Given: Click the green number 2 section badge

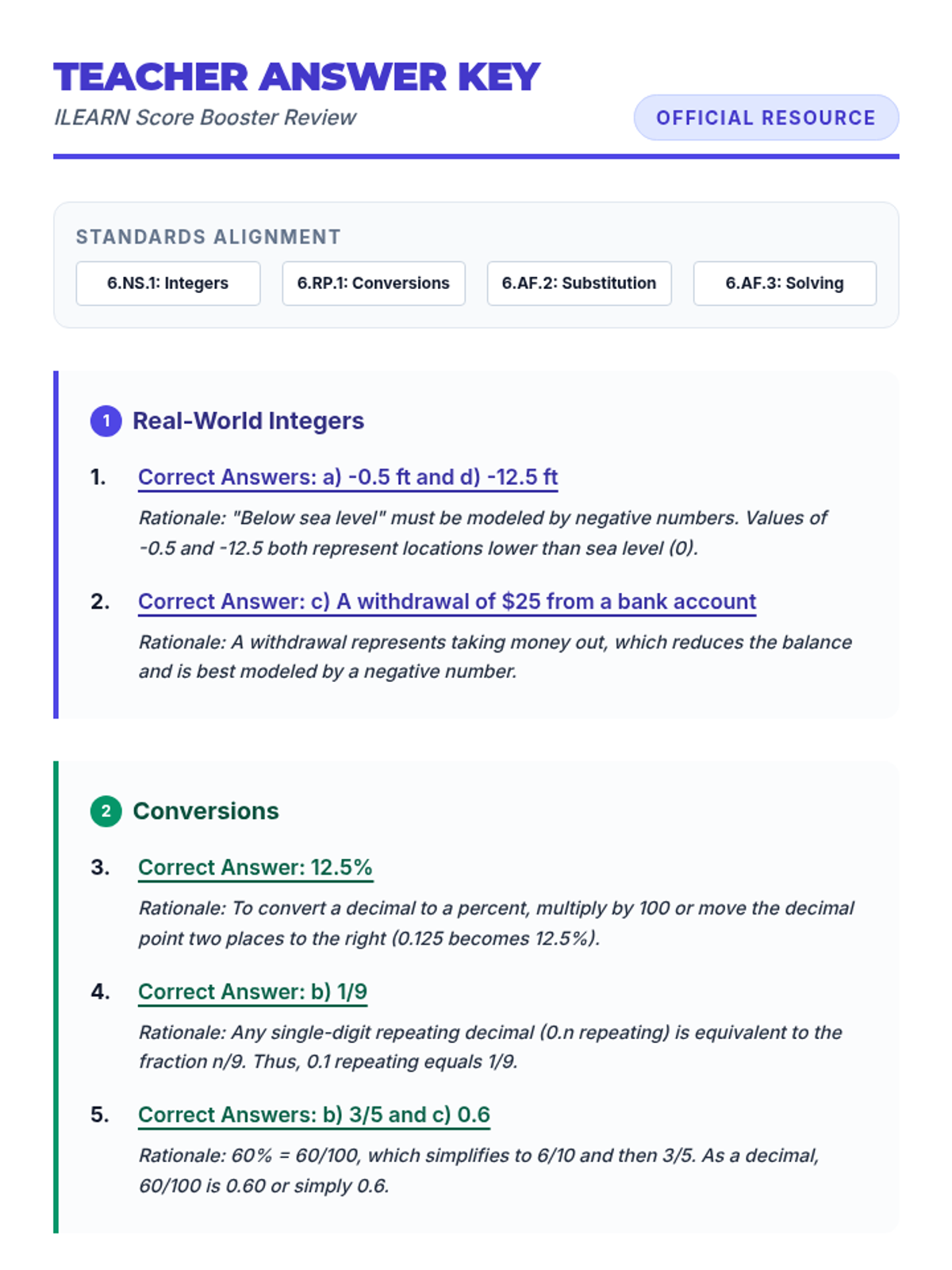Looking at the screenshot, I should pyautogui.click(x=106, y=811).
